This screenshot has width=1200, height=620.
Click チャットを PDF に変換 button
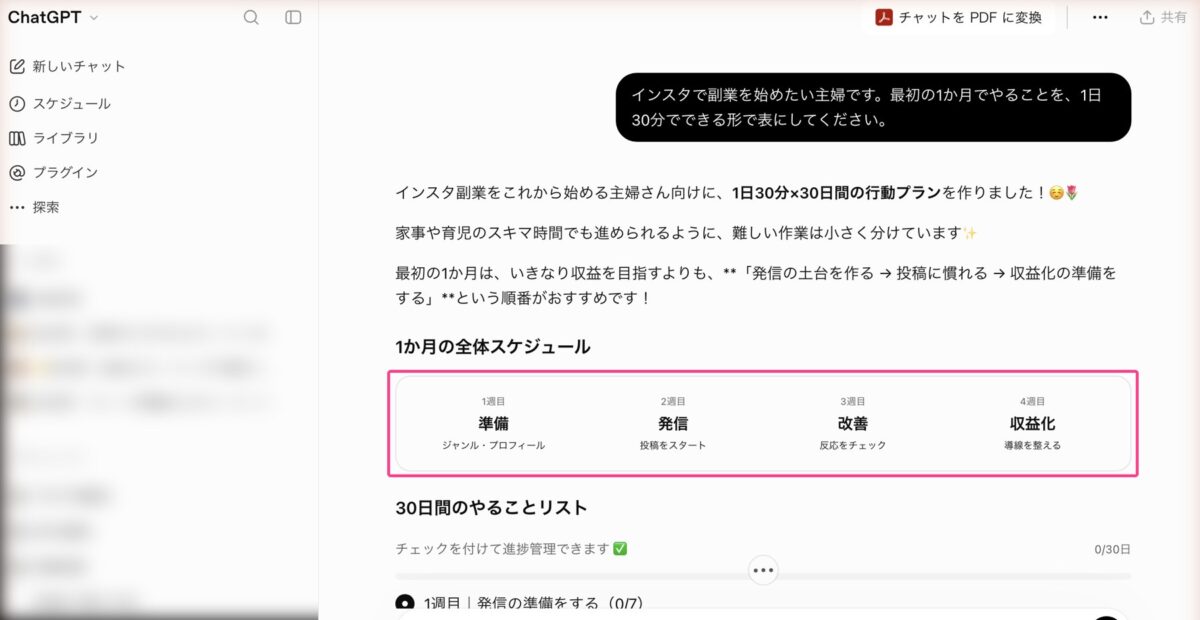tap(959, 17)
